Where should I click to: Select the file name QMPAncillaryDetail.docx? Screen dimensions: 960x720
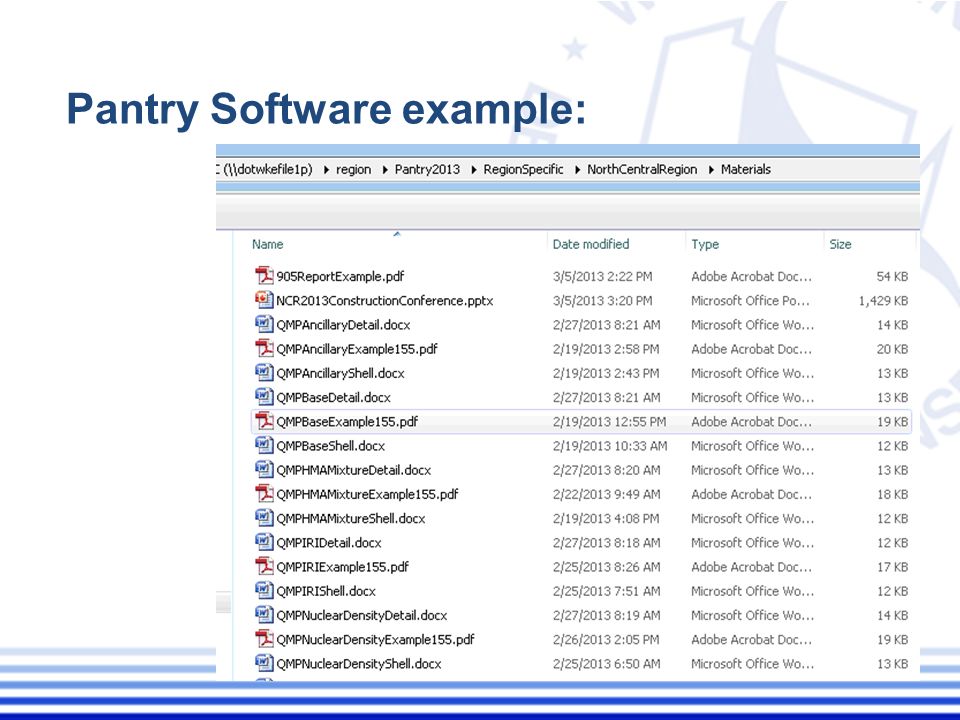tap(343, 324)
